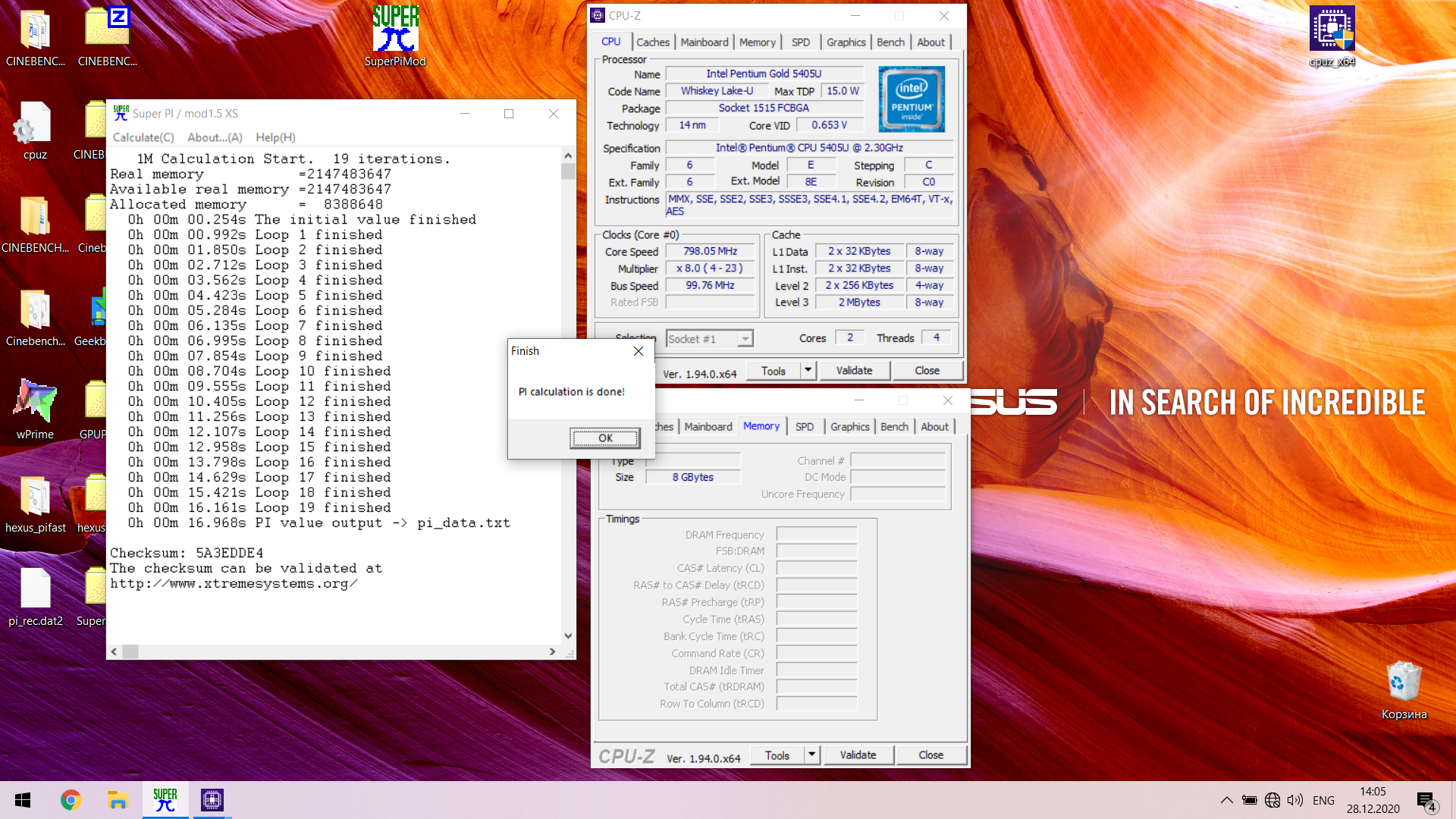Launch Chrome from the taskbar

[x=71, y=800]
